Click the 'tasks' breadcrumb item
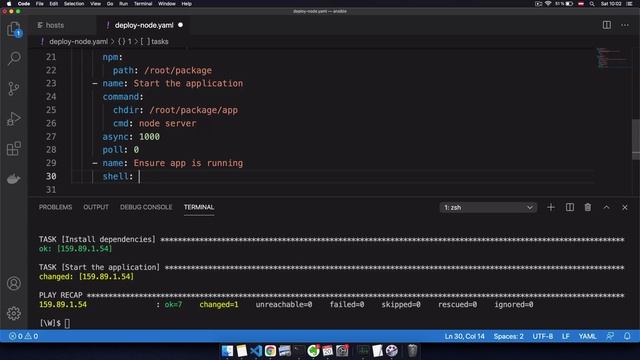 click(159, 42)
